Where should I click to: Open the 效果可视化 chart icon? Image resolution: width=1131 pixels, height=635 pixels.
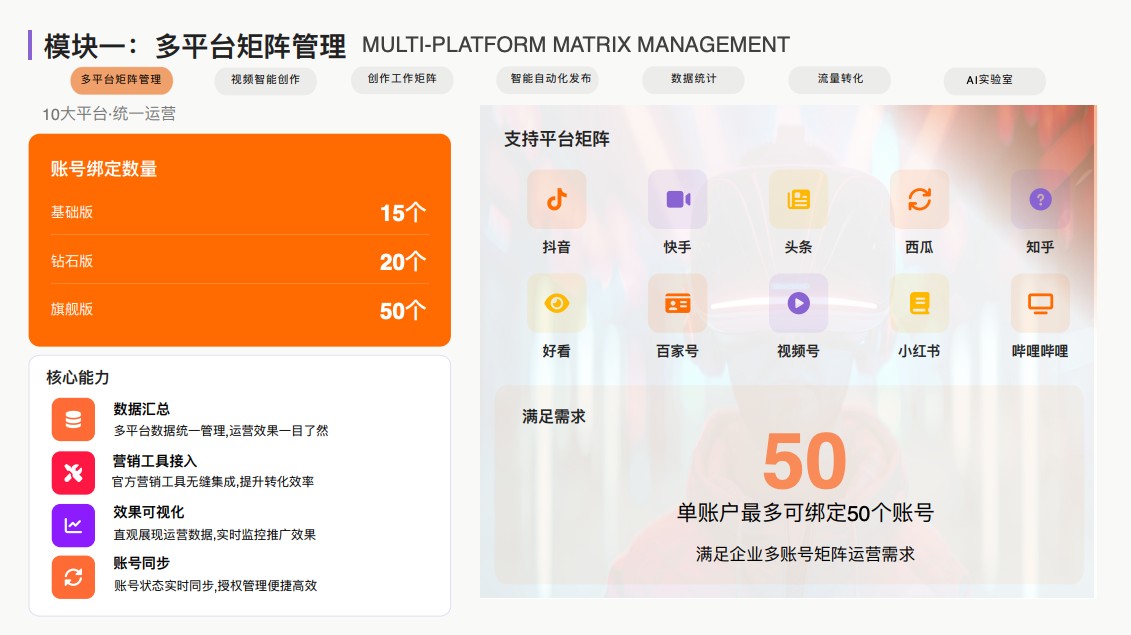73,525
